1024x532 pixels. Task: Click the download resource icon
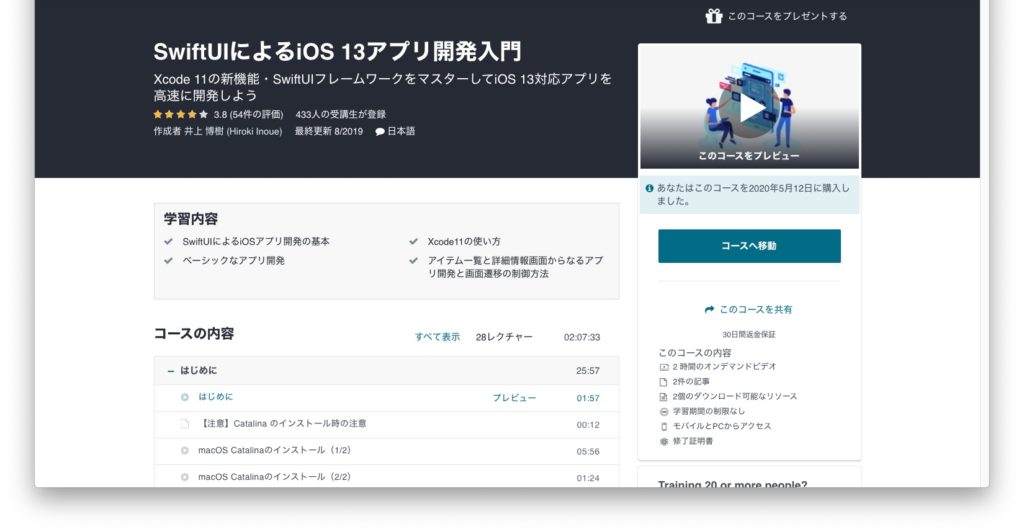click(664, 397)
